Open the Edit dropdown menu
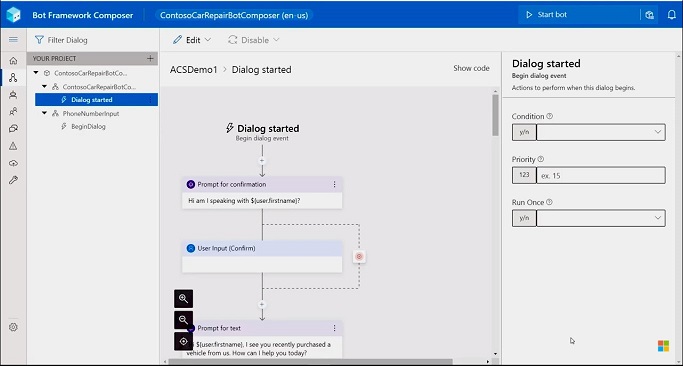The width and height of the screenshot is (683, 366). pyautogui.click(x=192, y=40)
